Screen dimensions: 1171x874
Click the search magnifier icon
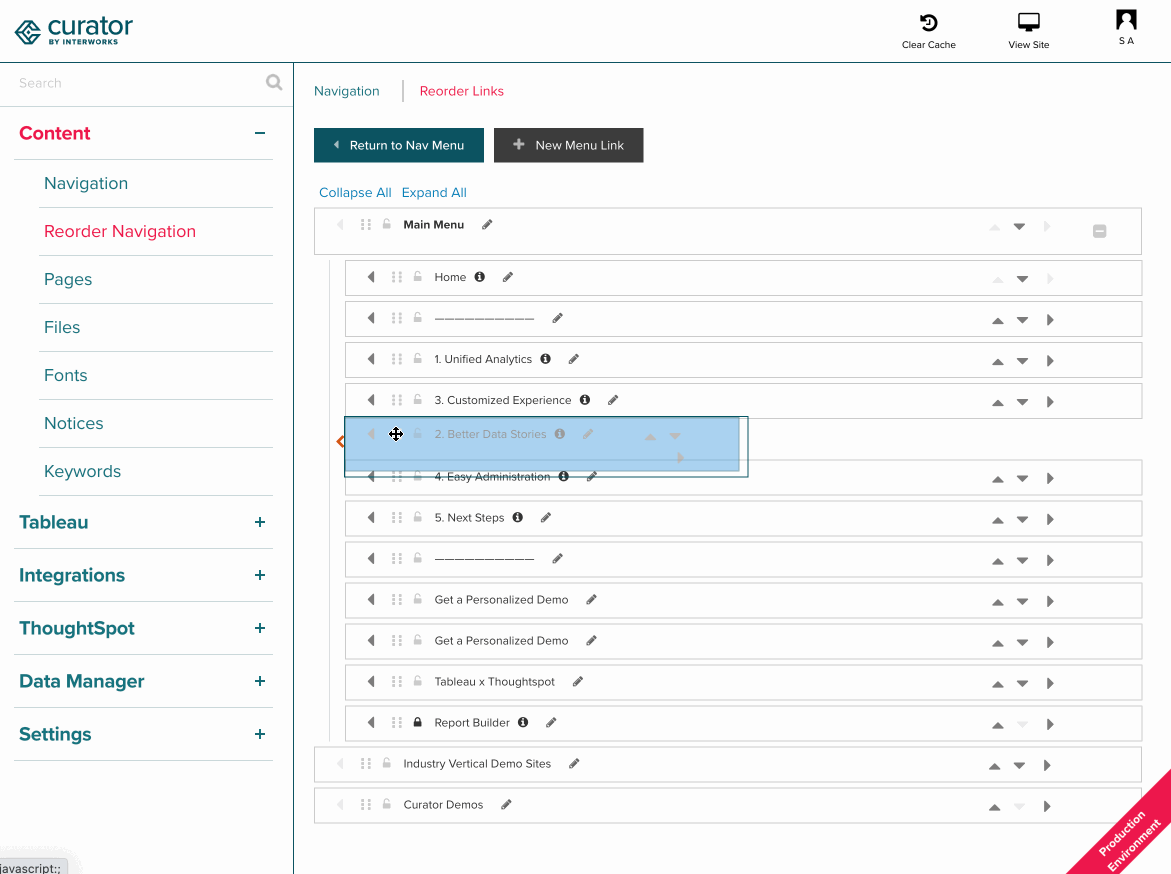point(274,82)
